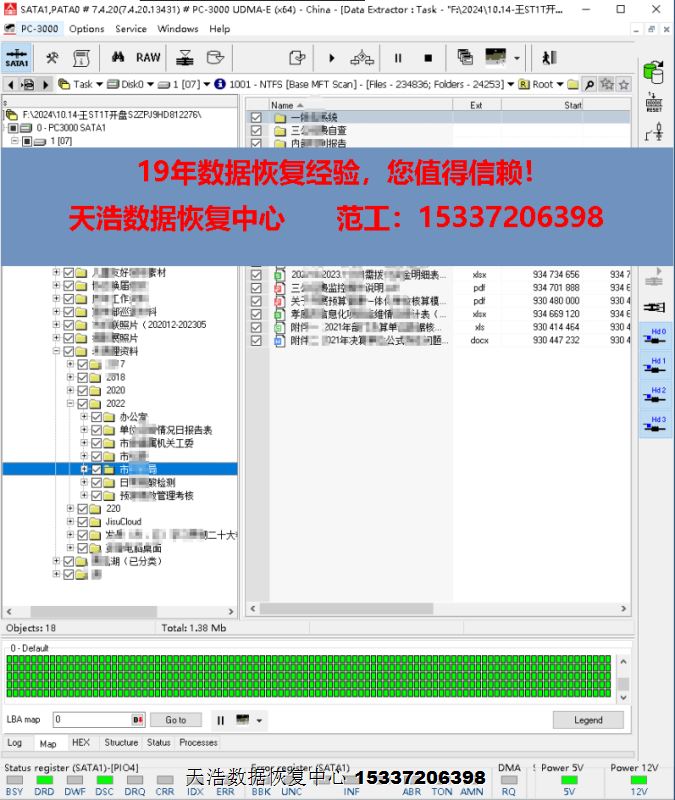Screen dimensions: 675x800
Task: Switch to the HEX tab
Action: coord(81,743)
